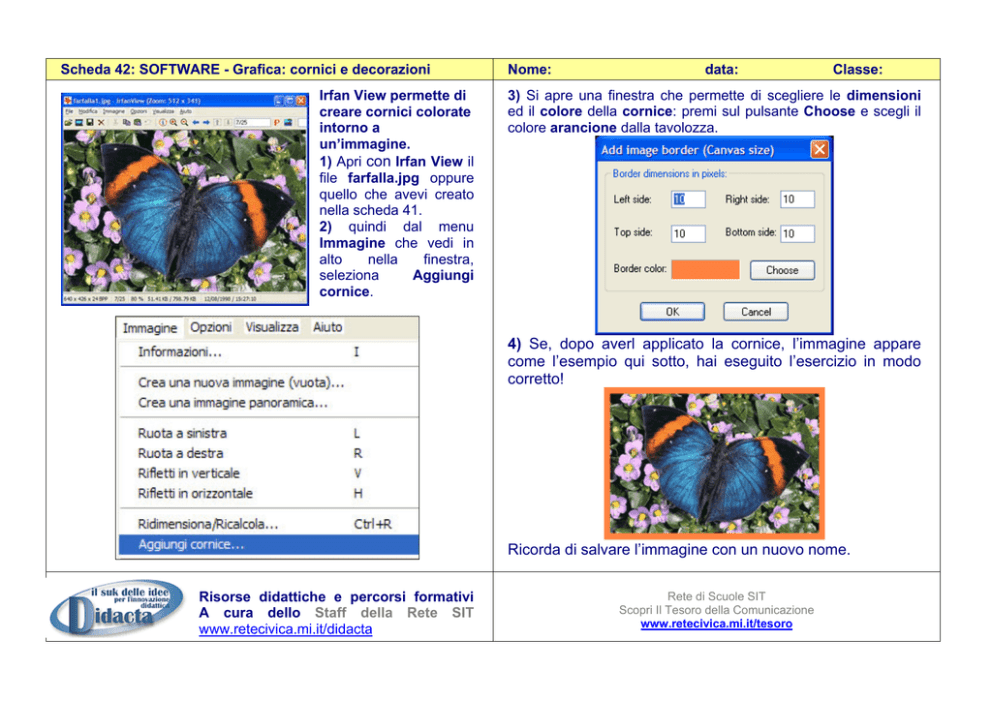
Task: Click the Rete di Scuole SIT footer text
Action: pyautogui.click(x=716, y=596)
